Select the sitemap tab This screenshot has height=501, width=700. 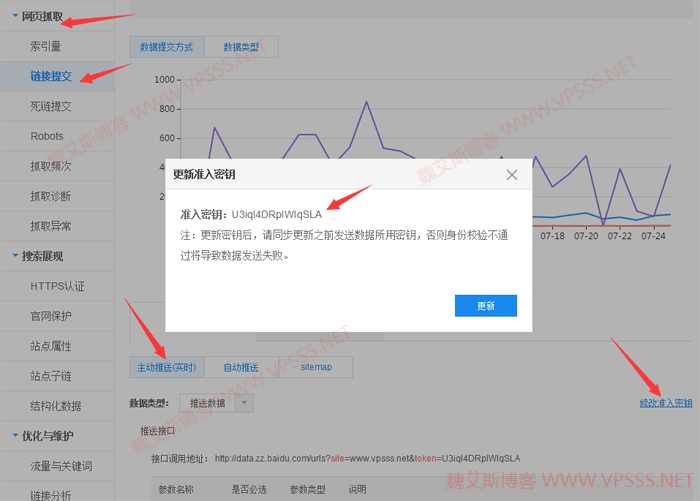[x=316, y=367]
